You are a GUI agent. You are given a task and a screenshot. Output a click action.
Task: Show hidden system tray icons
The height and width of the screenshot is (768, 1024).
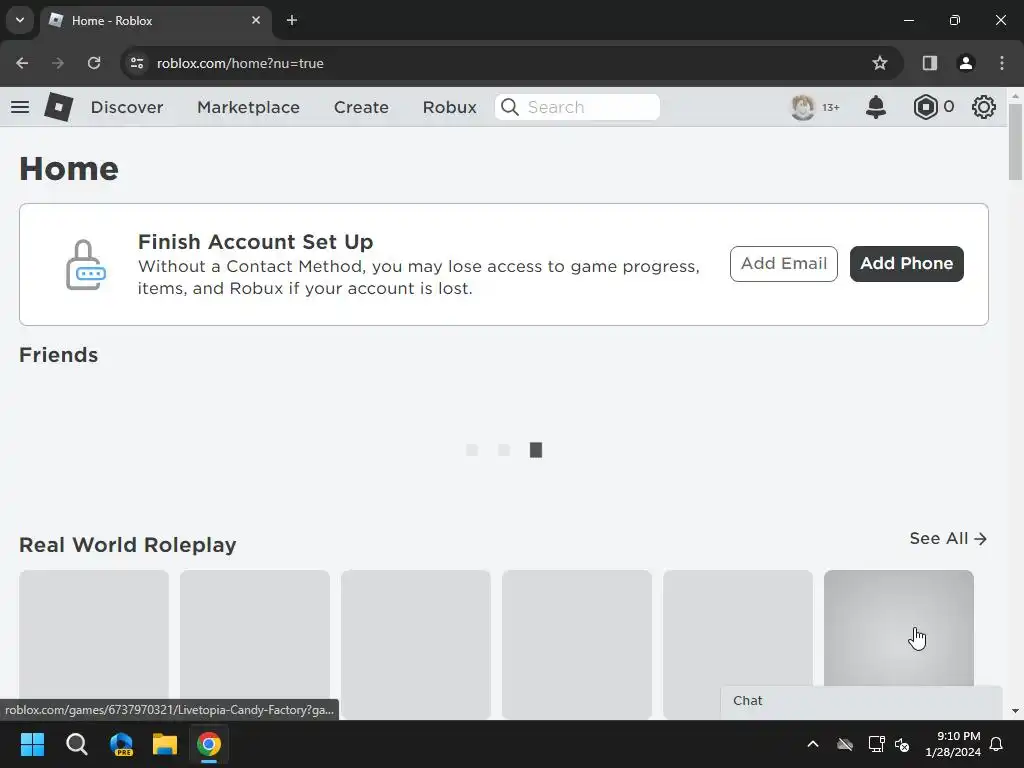click(x=813, y=744)
